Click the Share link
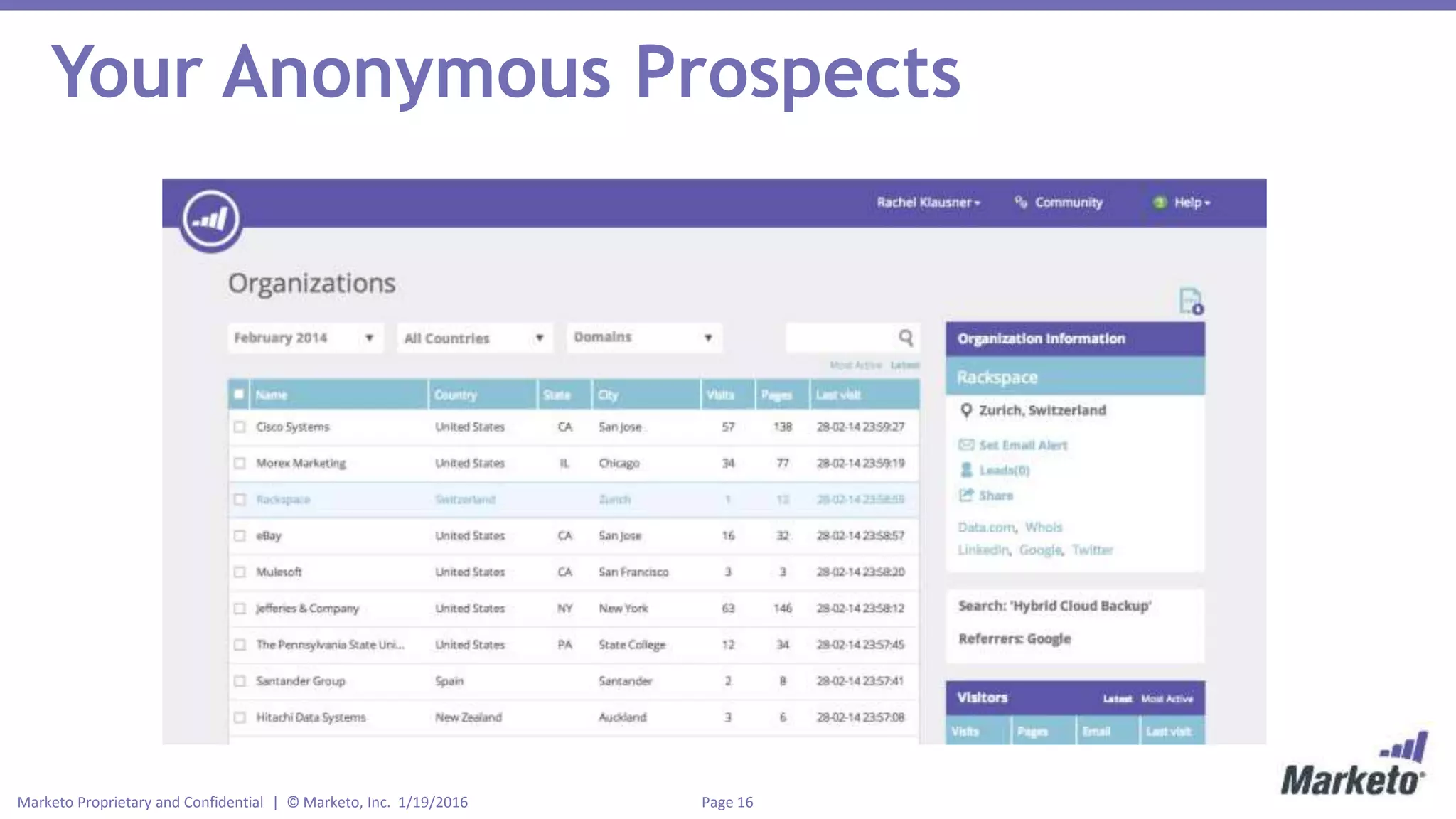 [x=995, y=495]
